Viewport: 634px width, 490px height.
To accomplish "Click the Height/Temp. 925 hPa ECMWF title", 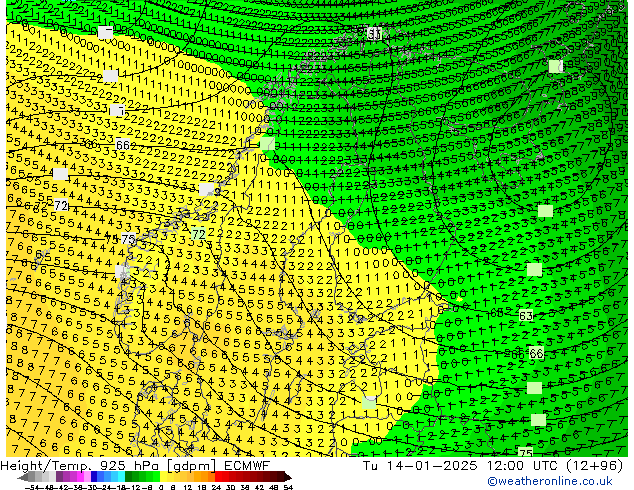I will tap(135, 466).
